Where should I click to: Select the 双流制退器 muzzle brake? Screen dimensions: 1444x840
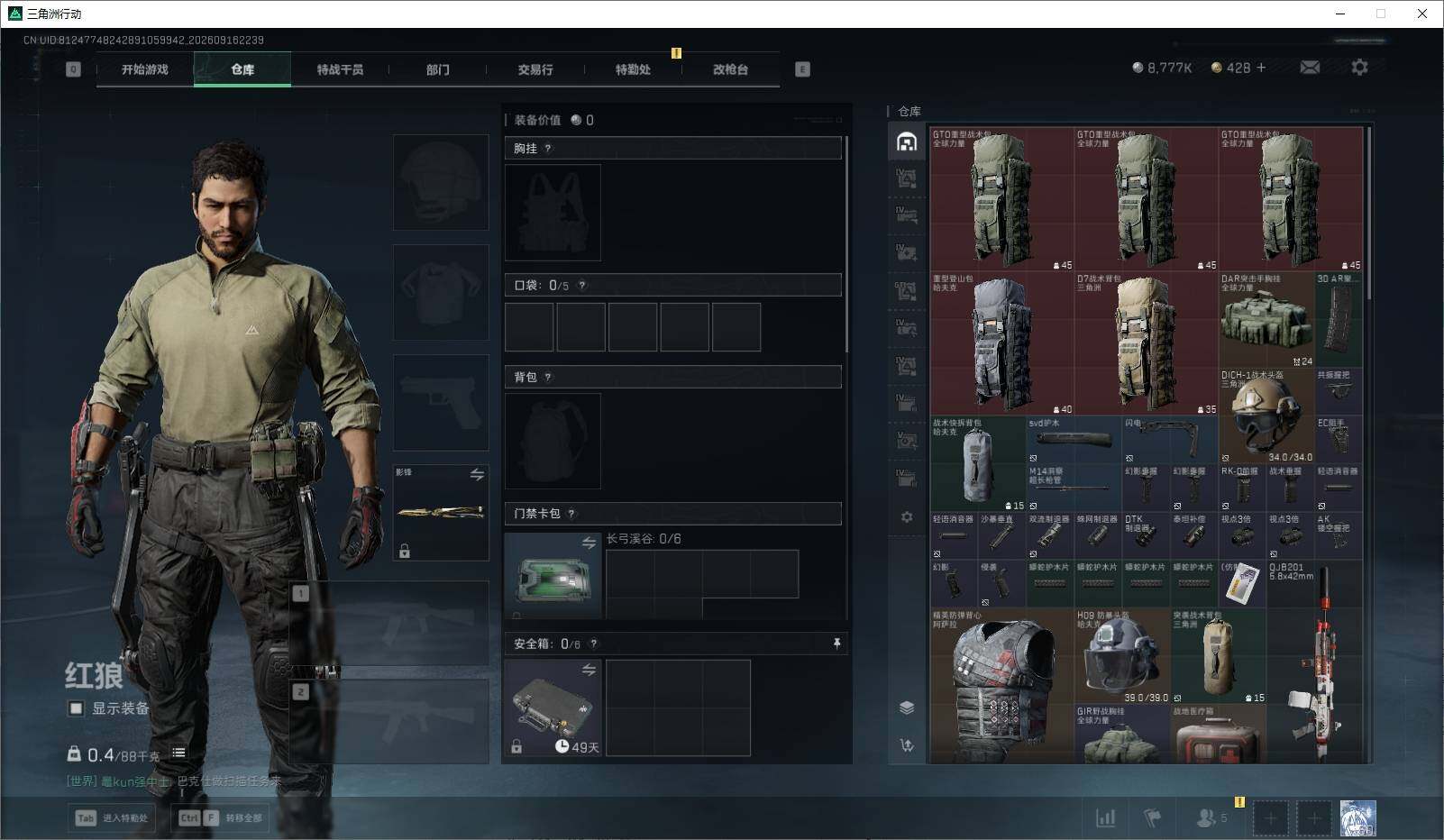coord(1050,536)
